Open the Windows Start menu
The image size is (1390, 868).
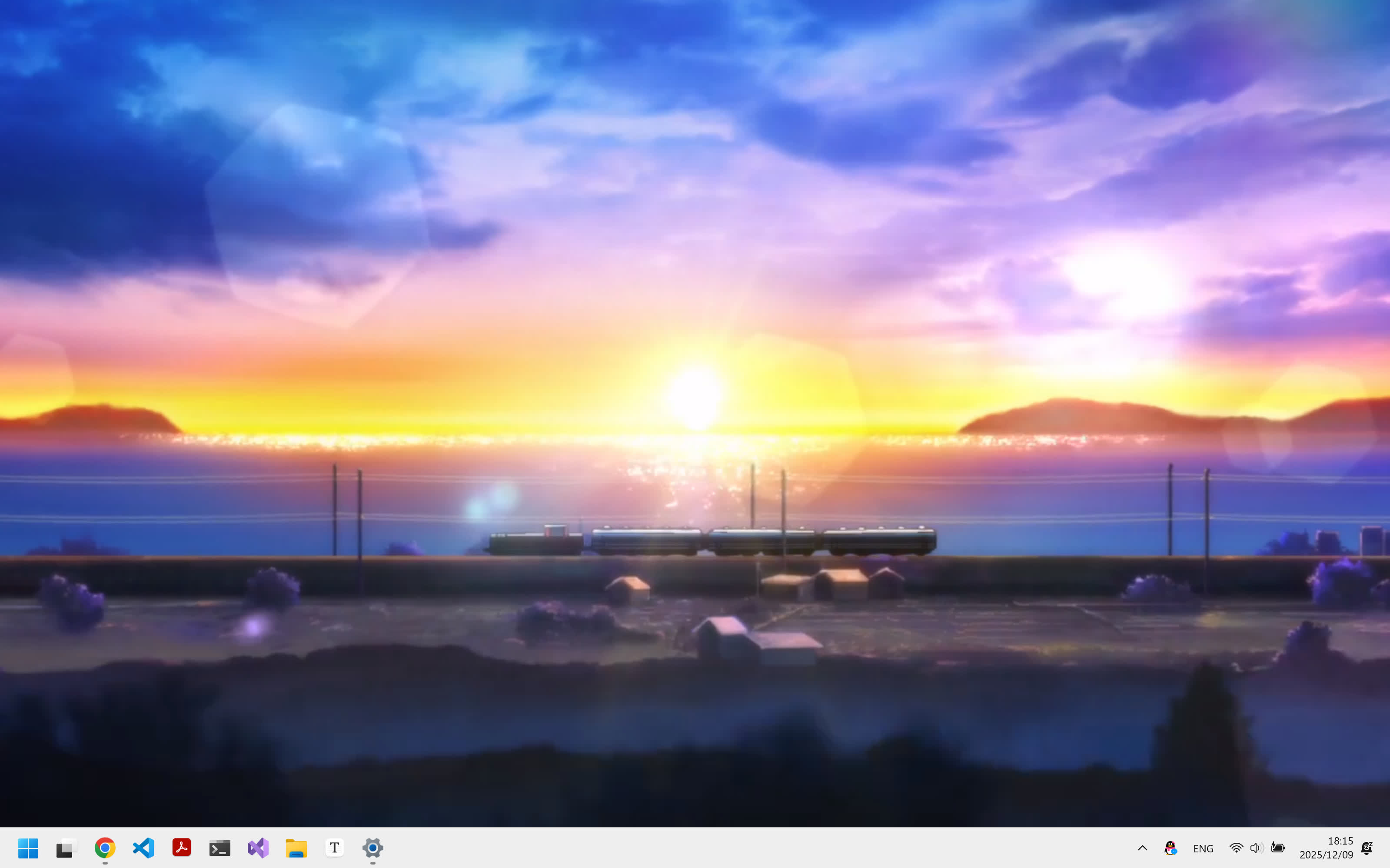click(x=27, y=848)
